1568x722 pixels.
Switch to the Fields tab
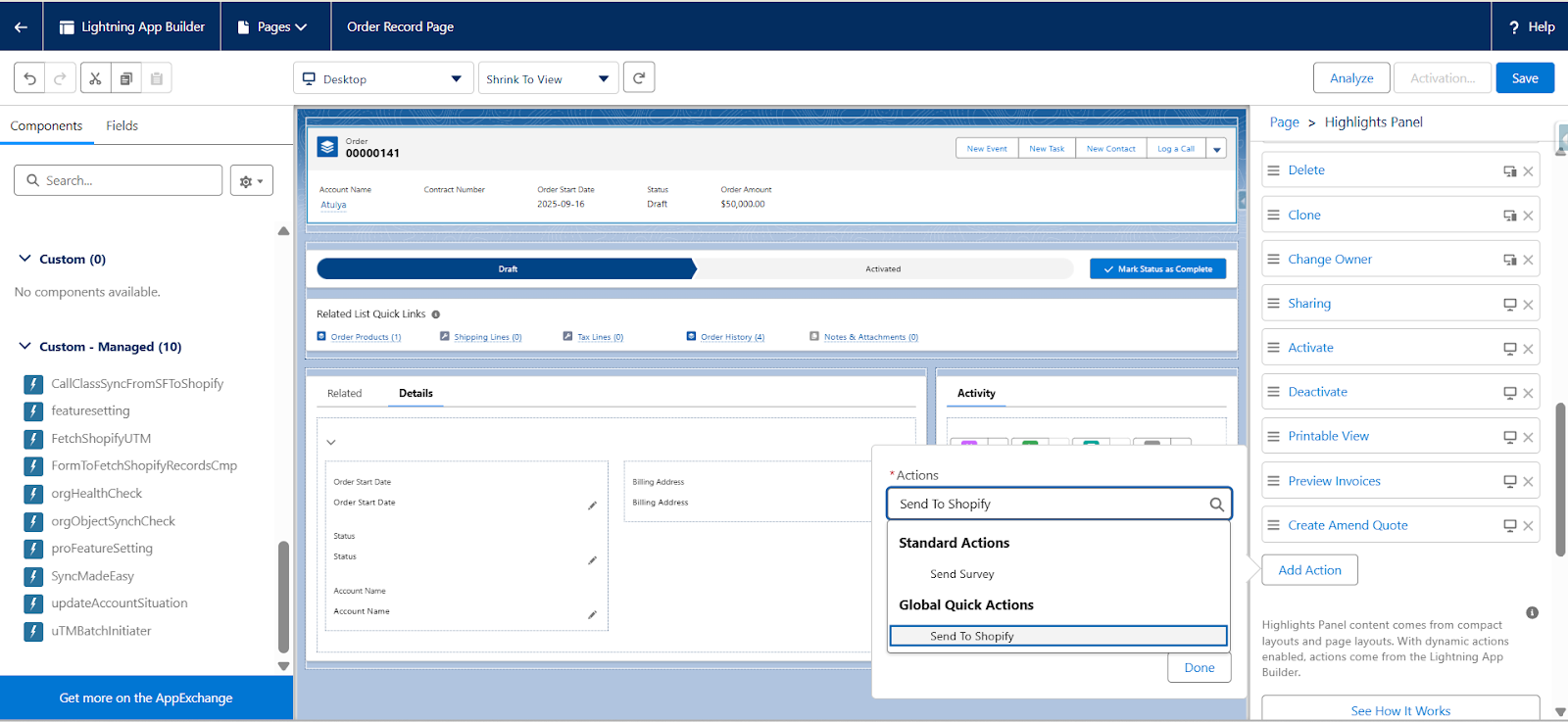[x=122, y=125]
